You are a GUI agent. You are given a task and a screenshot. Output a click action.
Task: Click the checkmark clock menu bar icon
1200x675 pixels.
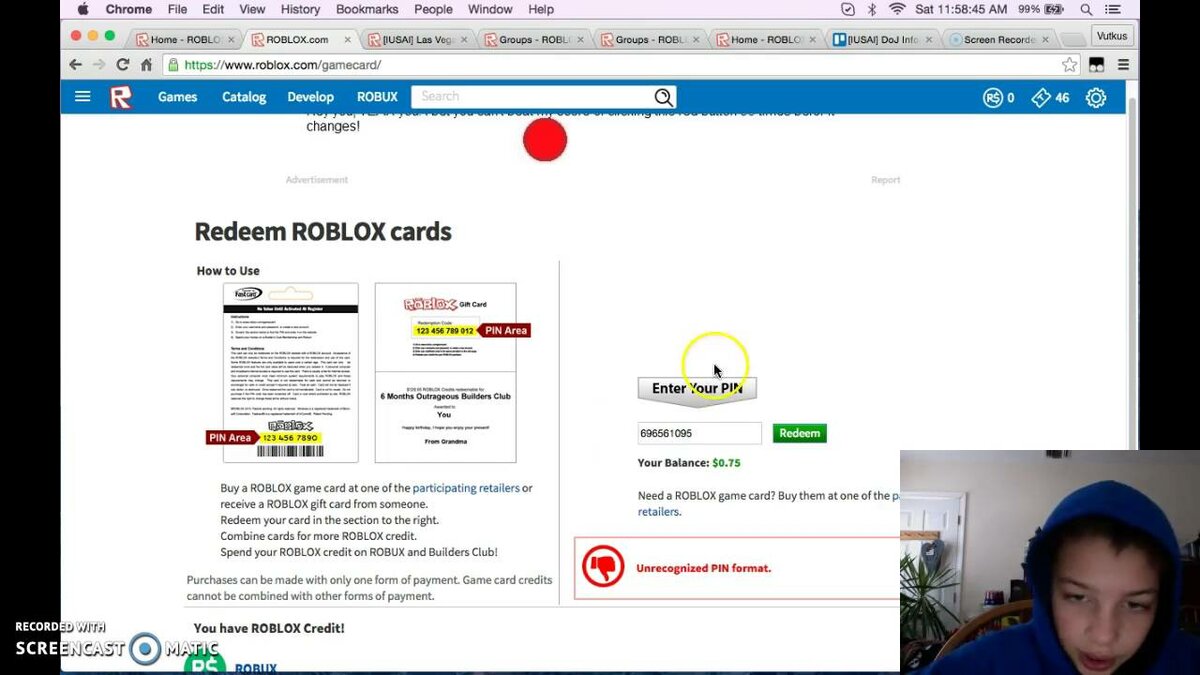click(x=848, y=9)
